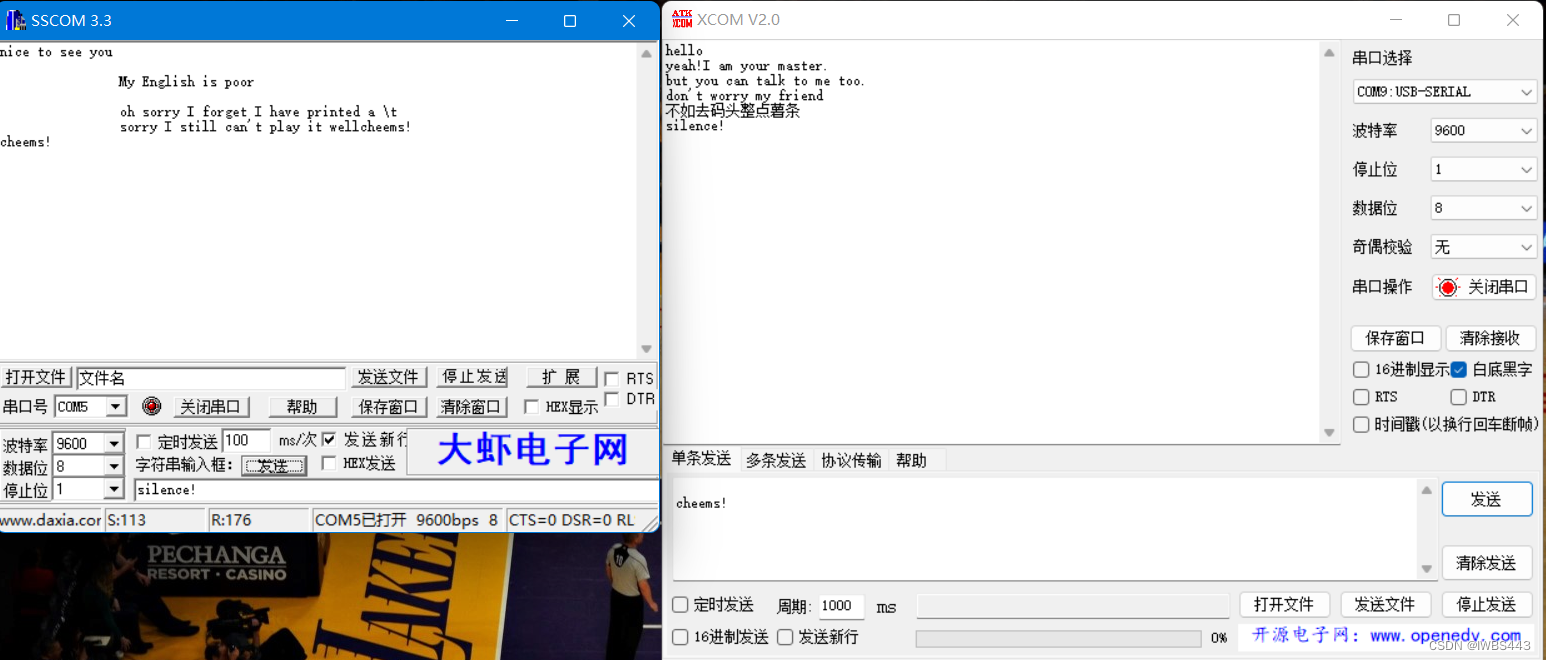Click the send input containing silence!
Image resolution: width=1546 pixels, height=660 pixels.
396,490
